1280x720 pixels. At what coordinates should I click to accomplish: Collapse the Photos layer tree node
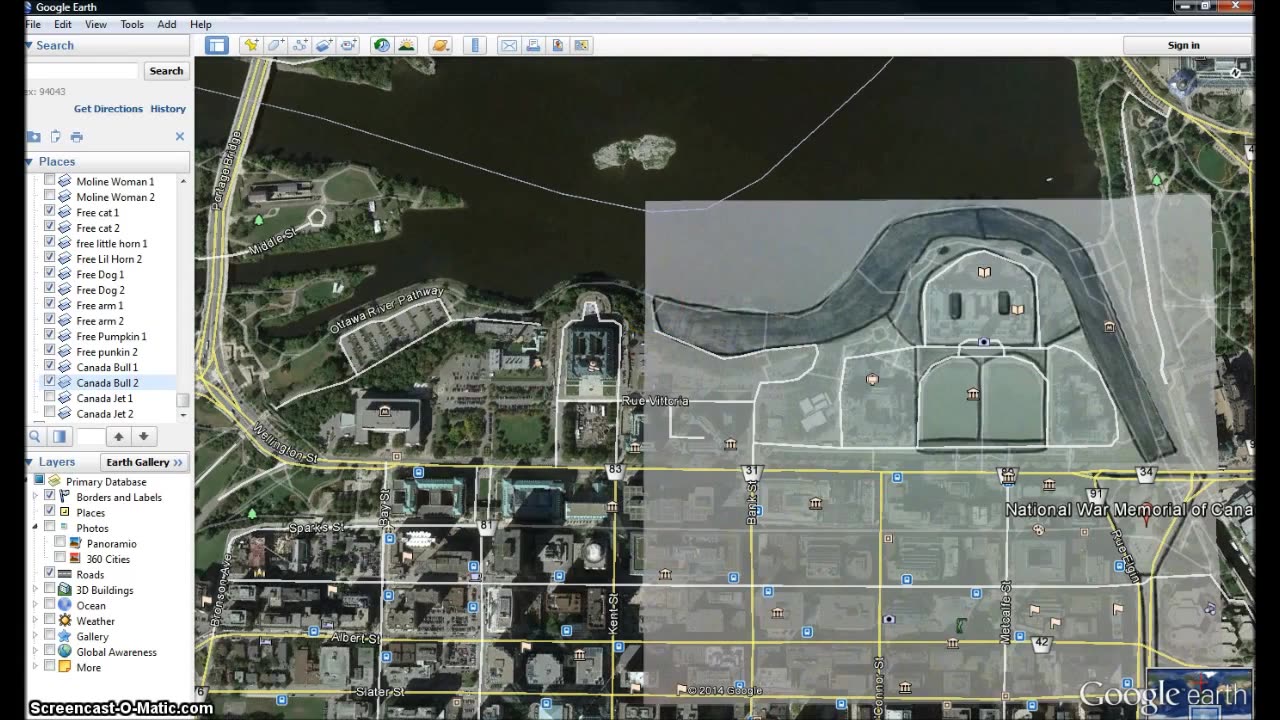(36, 527)
